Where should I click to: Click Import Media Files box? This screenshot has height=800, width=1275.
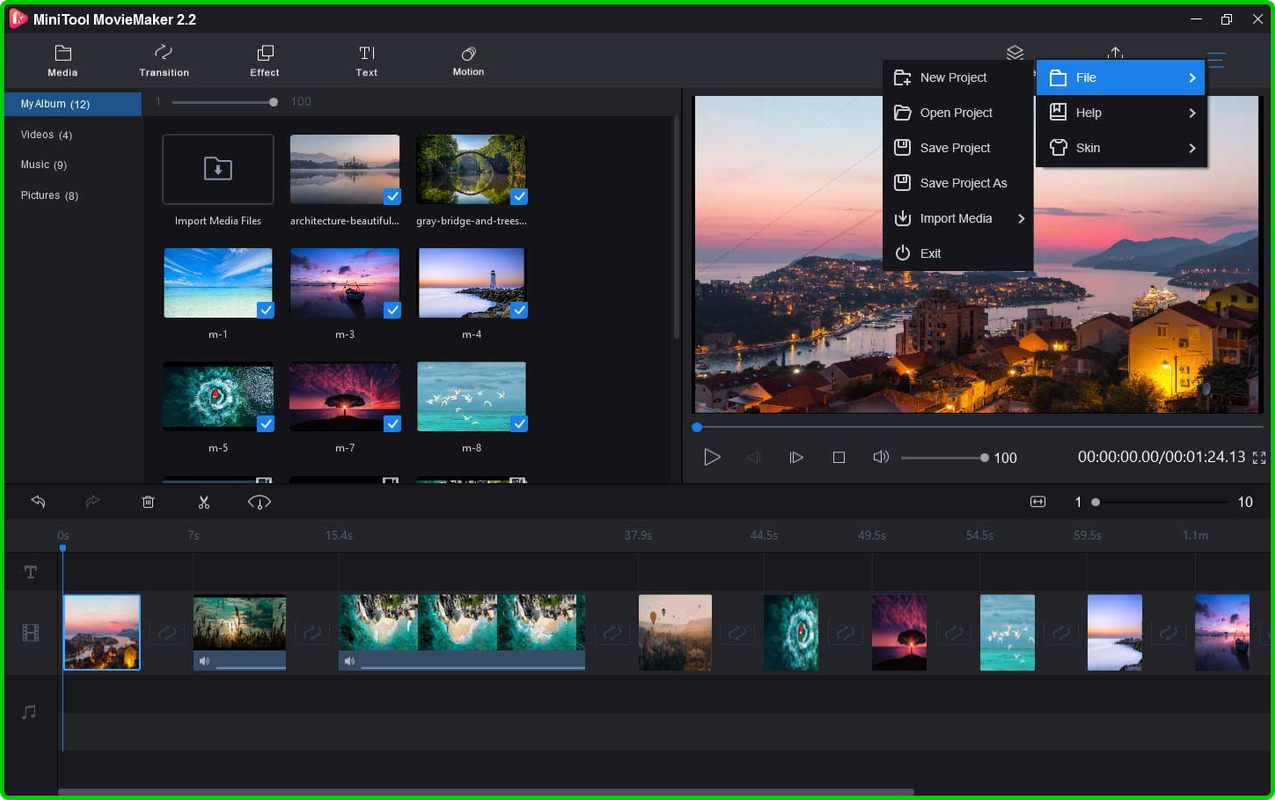[218, 169]
